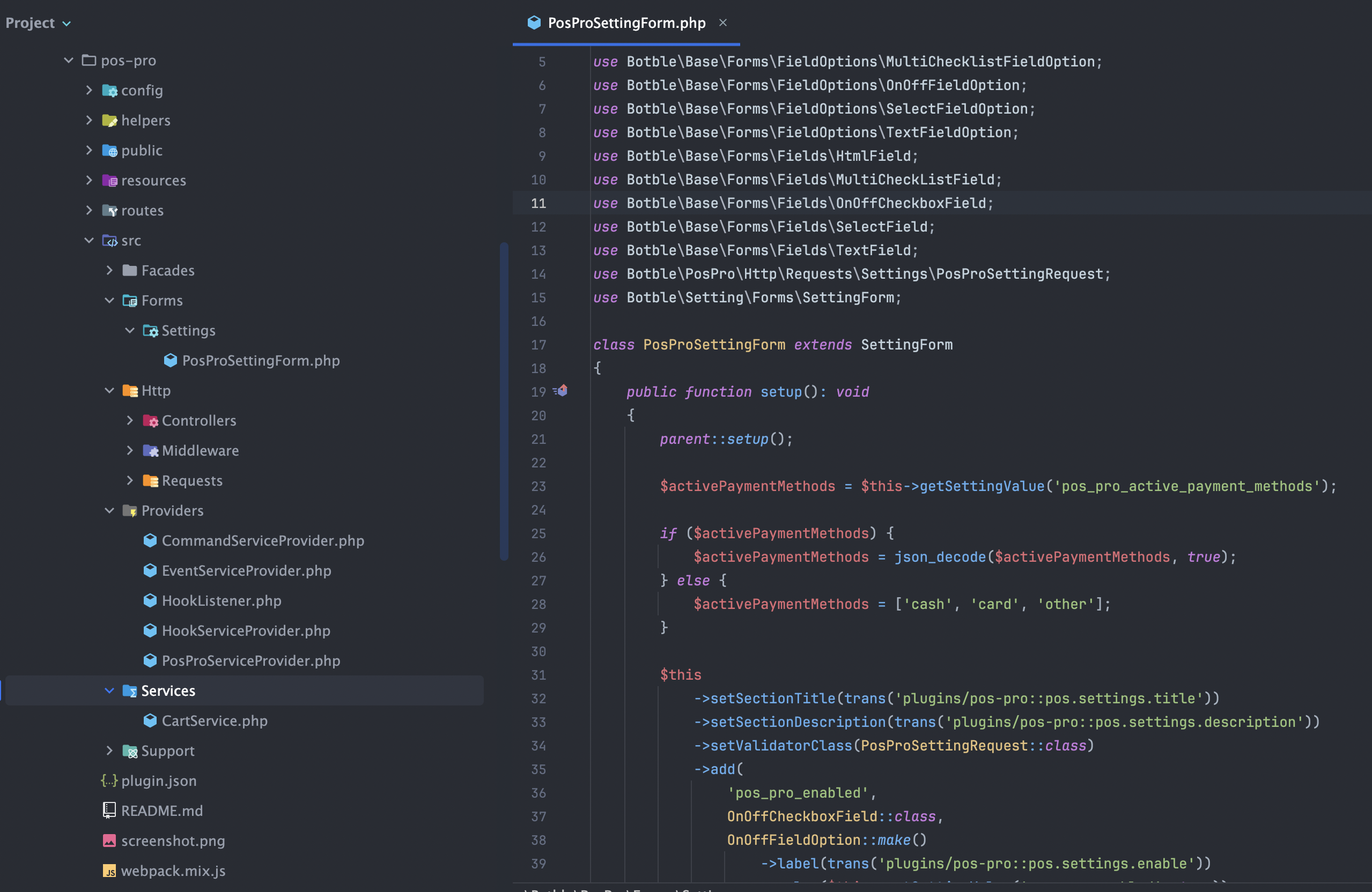Screen dimensions: 1372x892
Task: Select the plugin.json file
Action: (159, 780)
